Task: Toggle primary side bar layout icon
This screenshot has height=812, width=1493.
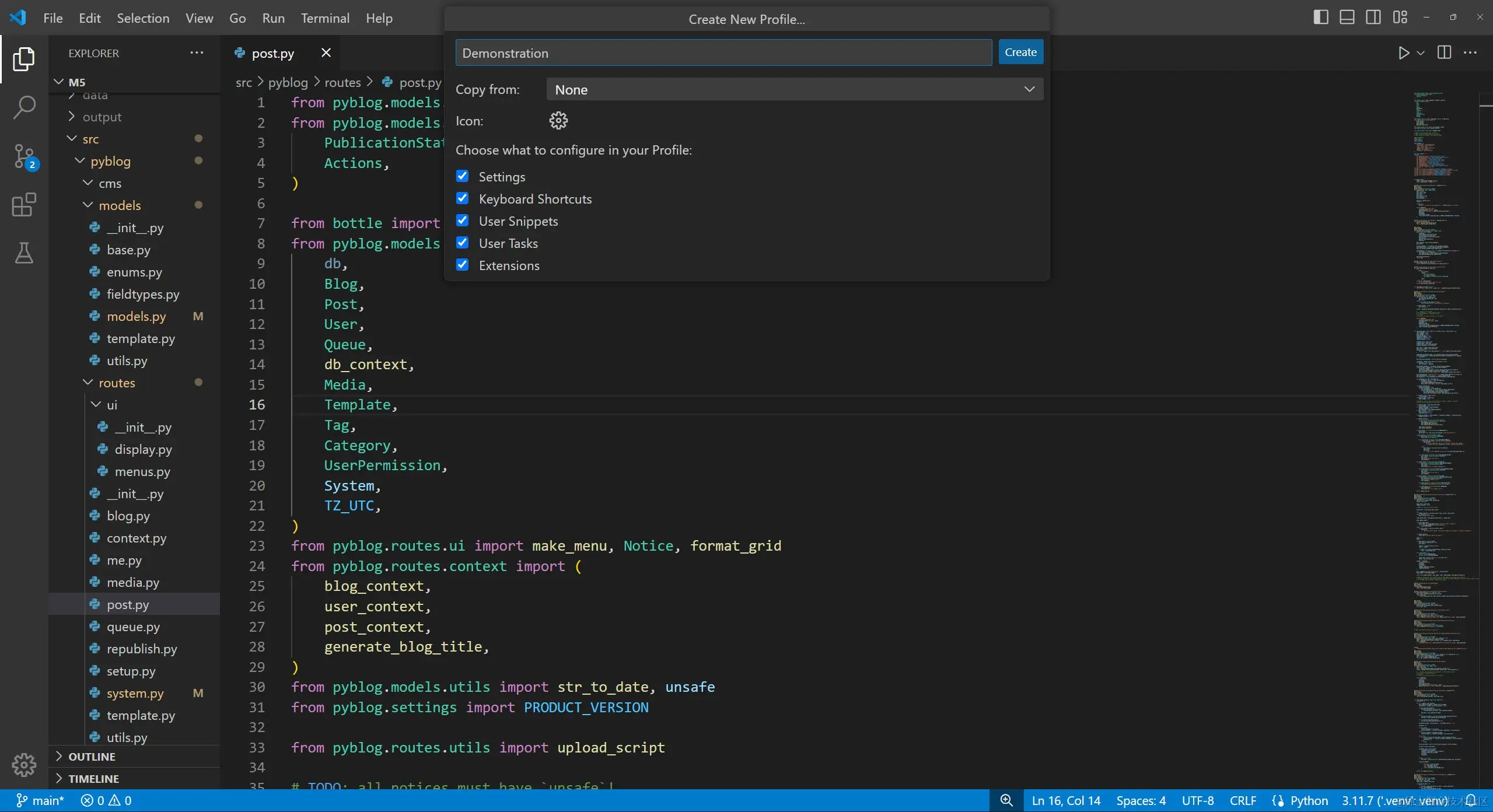Action: pyautogui.click(x=1320, y=17)
